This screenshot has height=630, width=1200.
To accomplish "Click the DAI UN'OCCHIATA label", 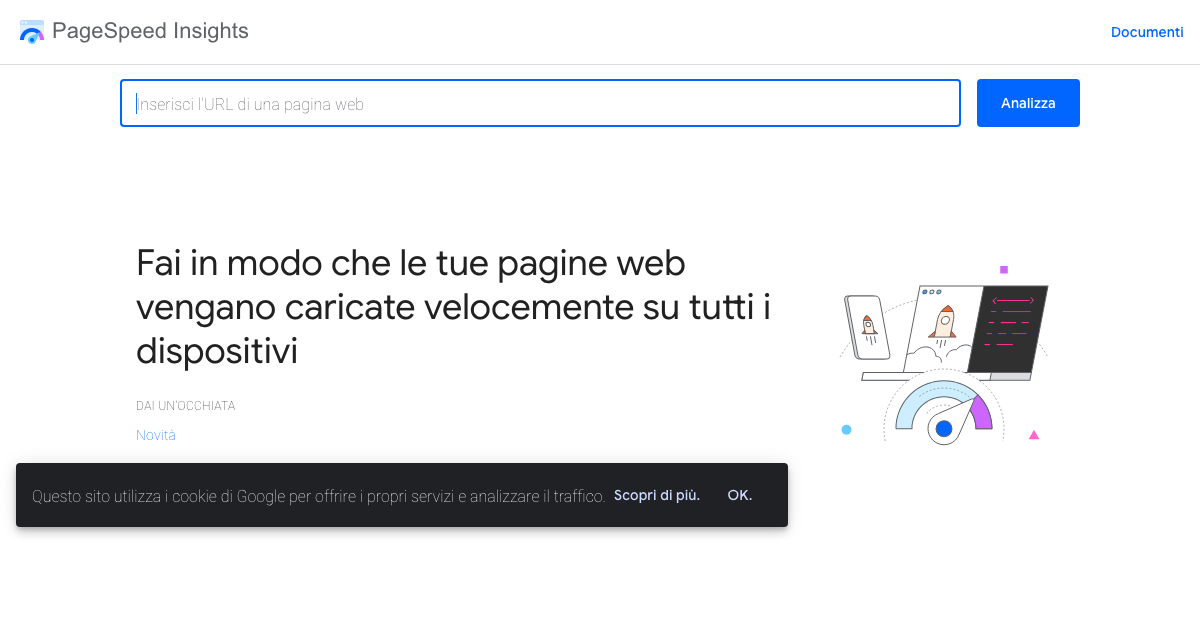I will [185, 405].
